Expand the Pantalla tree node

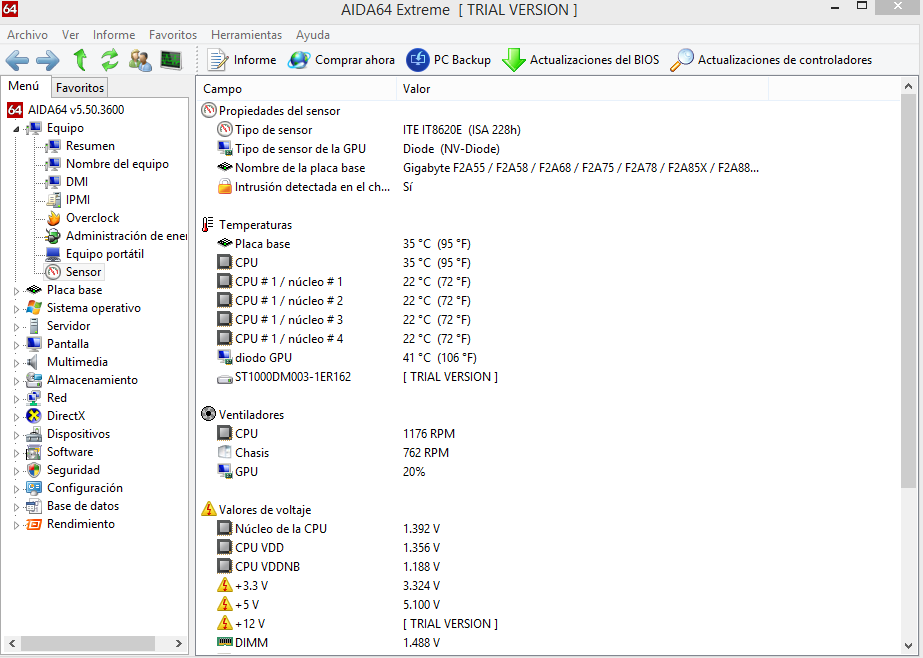point(16,345)
